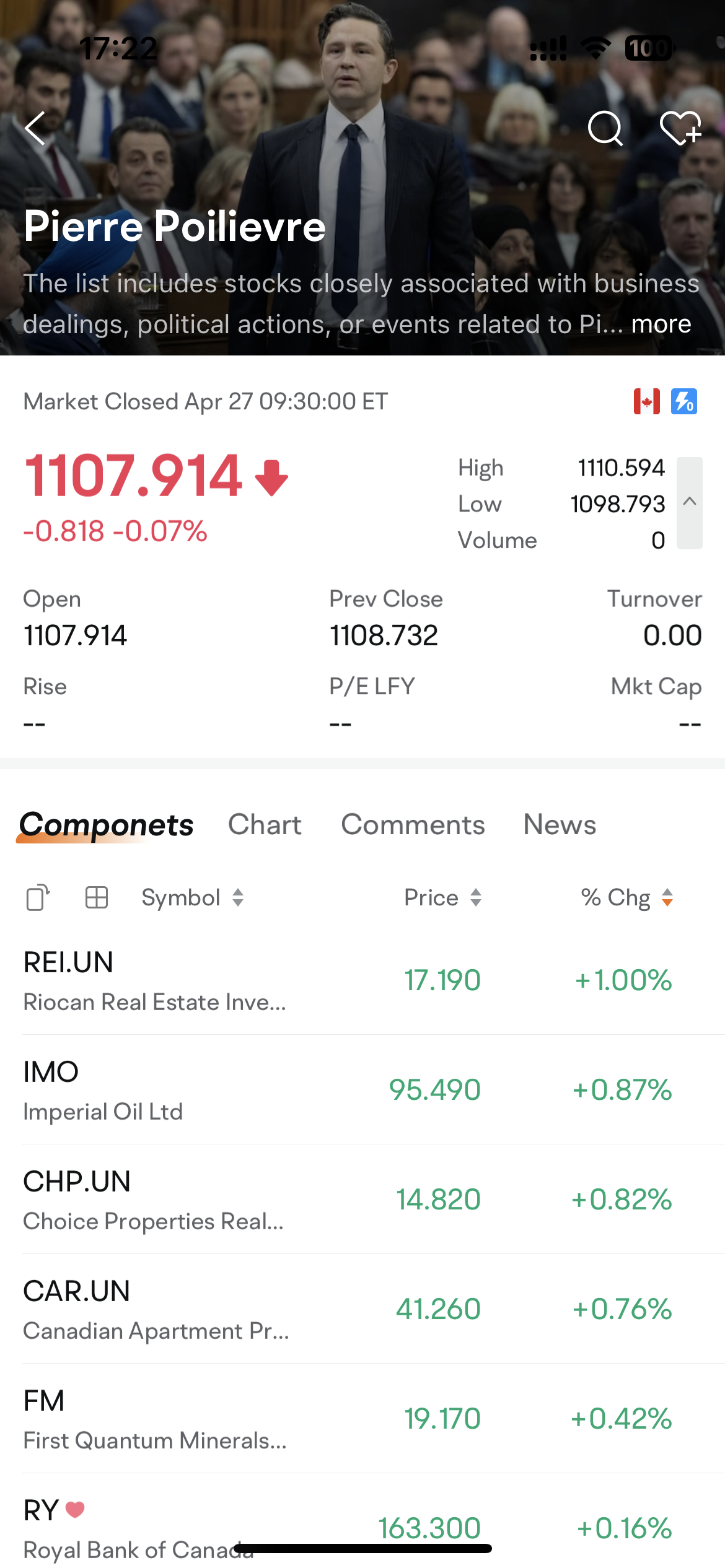Collapse quote details with the chevron up
725x1568 pixels.
pos(690,502)
